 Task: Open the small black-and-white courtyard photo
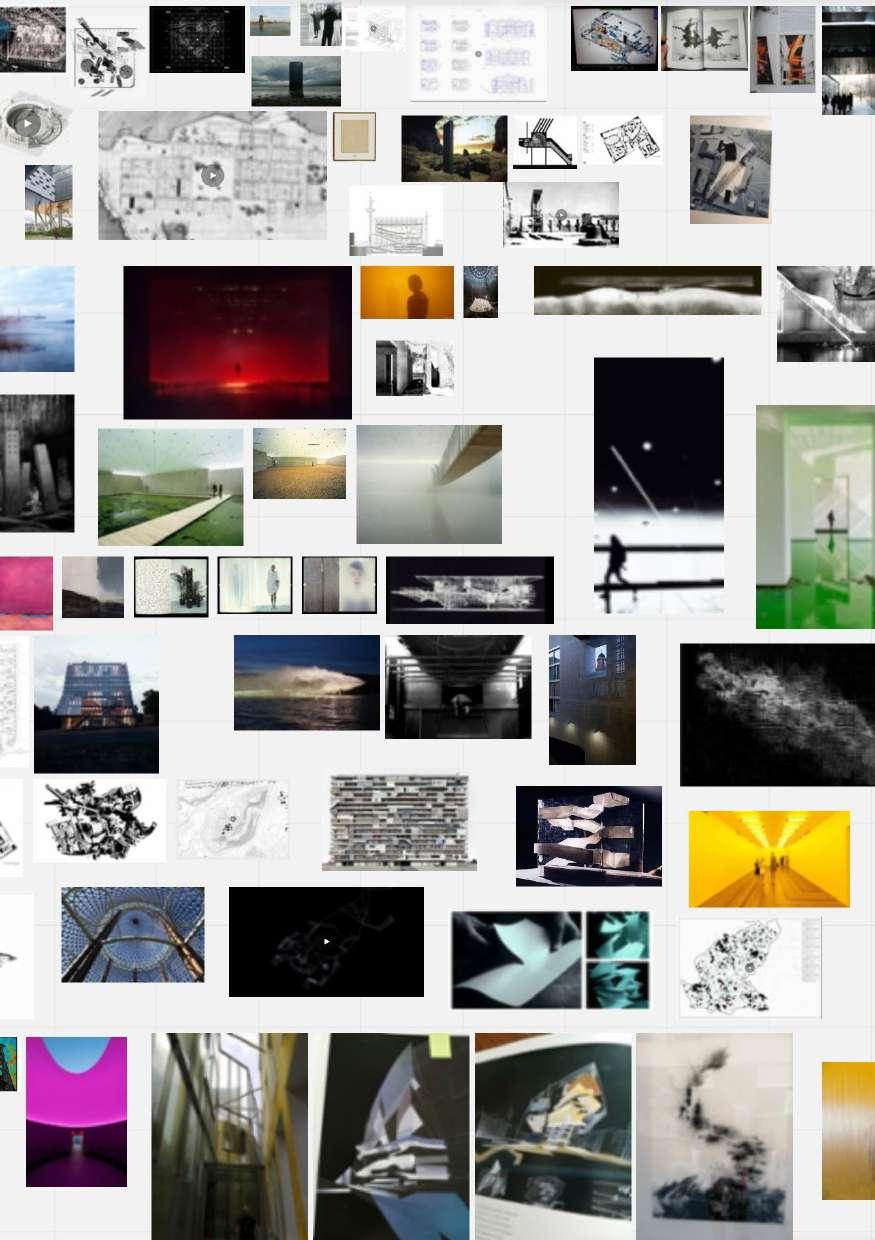coord(414,368)
